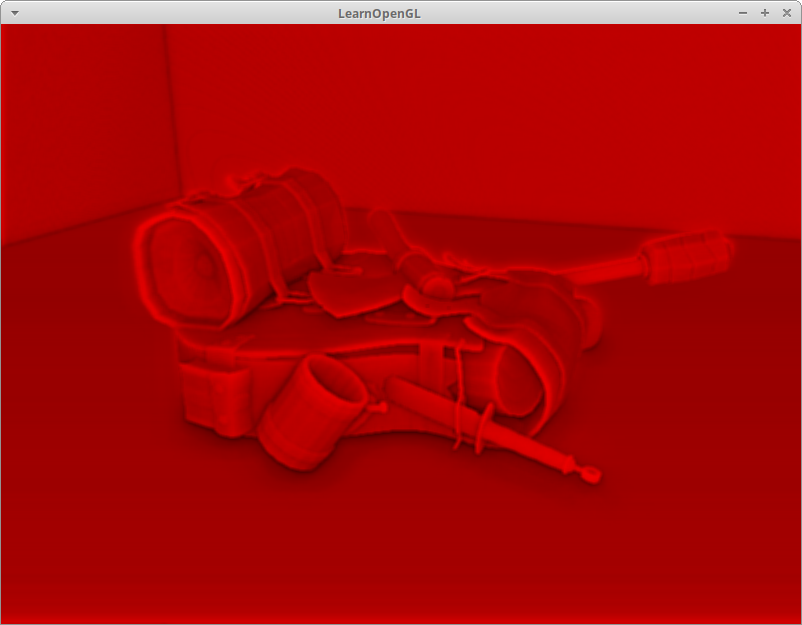Click the knob tip of the long tool
Viewport: 802px width, 625px height.
point(593,474)
